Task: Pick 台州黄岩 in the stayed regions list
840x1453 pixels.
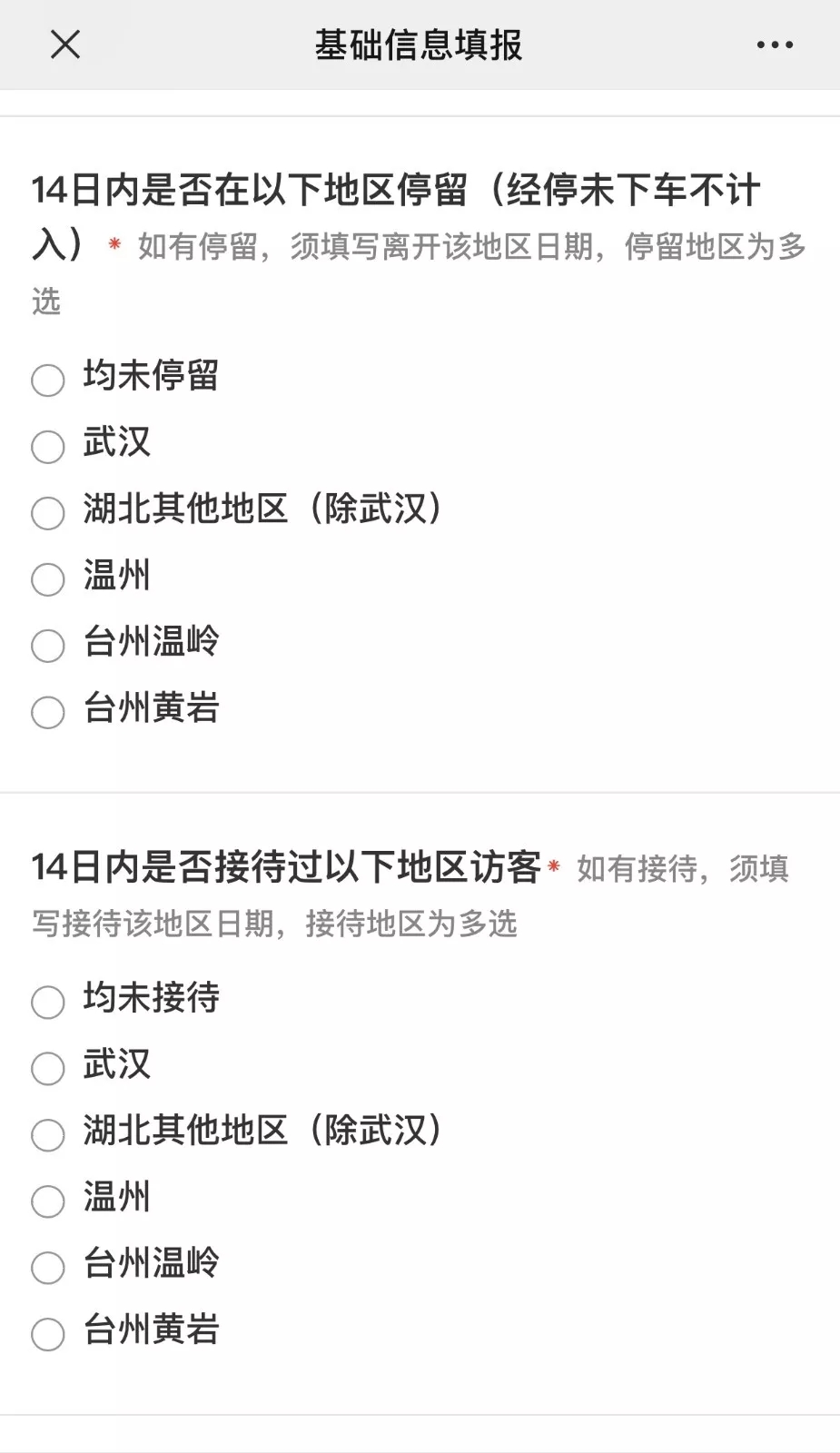Action: click(48, 711)
